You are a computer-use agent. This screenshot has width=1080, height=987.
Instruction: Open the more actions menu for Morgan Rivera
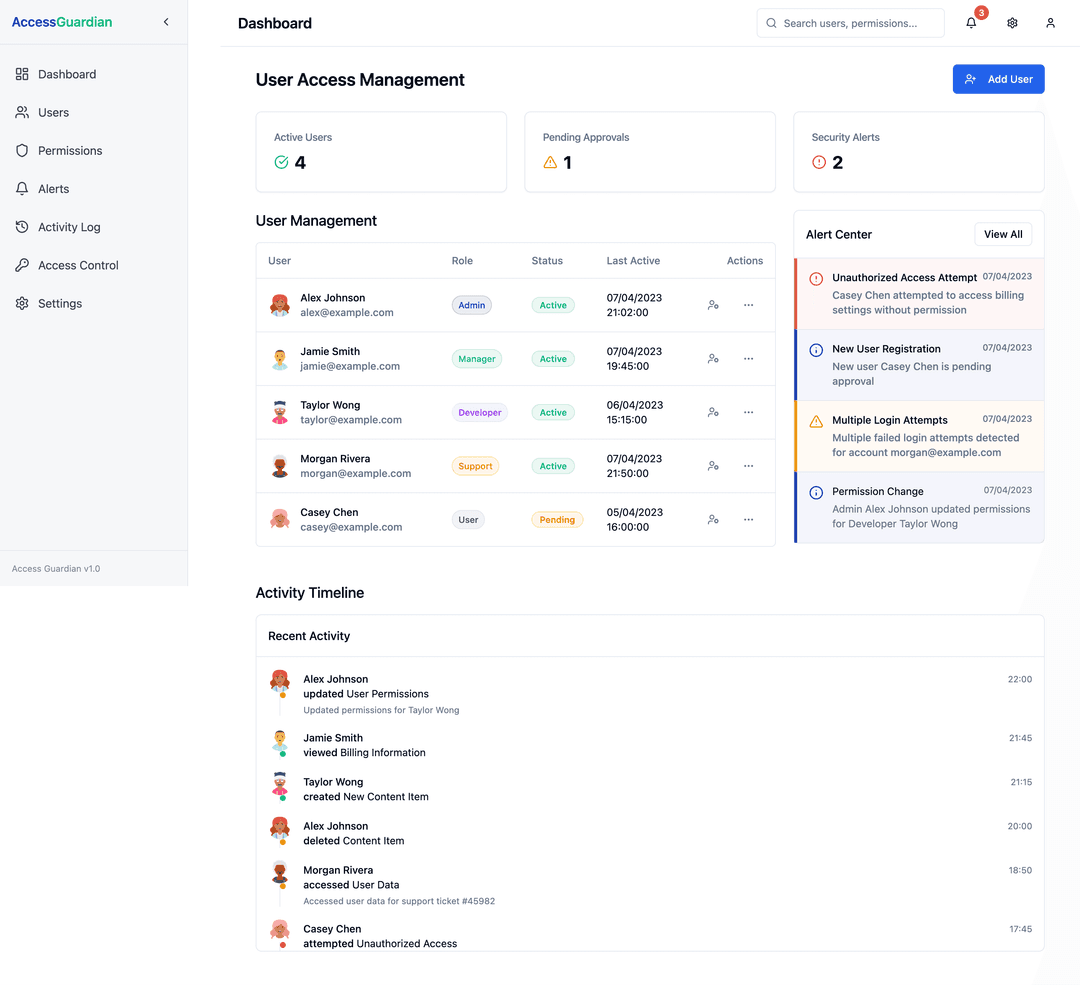(x=749, y=466)
